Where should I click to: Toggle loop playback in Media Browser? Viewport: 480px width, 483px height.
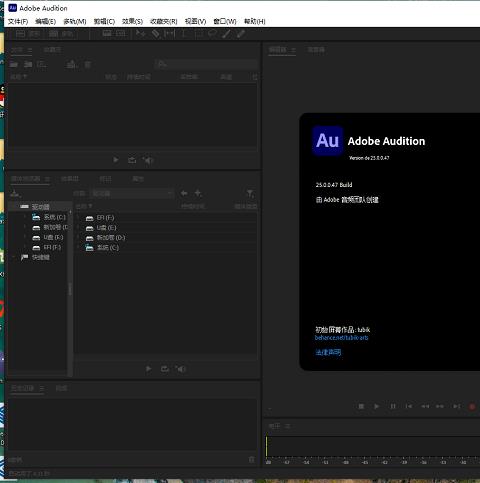tap(165, 369)
